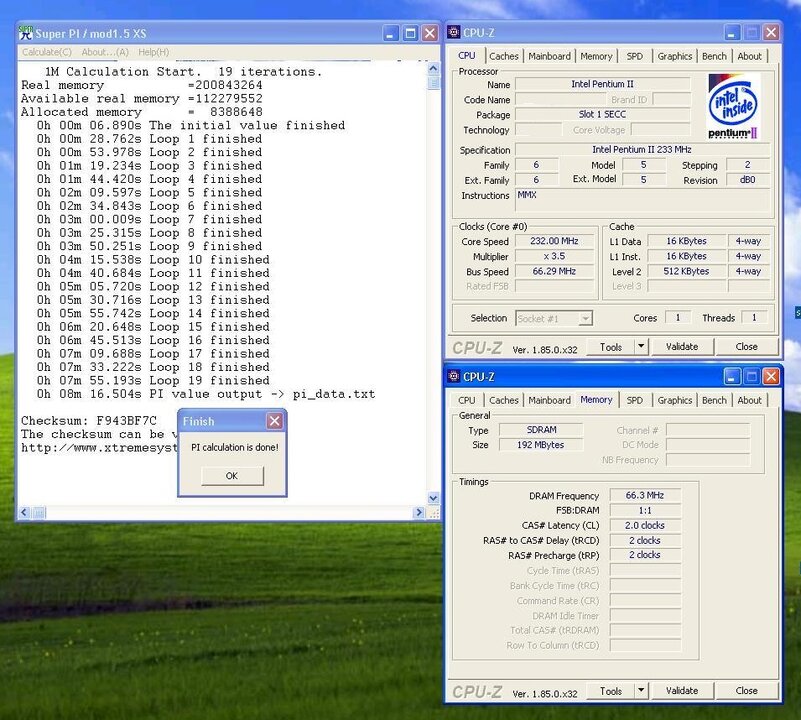Open the About...(A) menu in Super PI
The image size is (801, 720).
[105, 52]
